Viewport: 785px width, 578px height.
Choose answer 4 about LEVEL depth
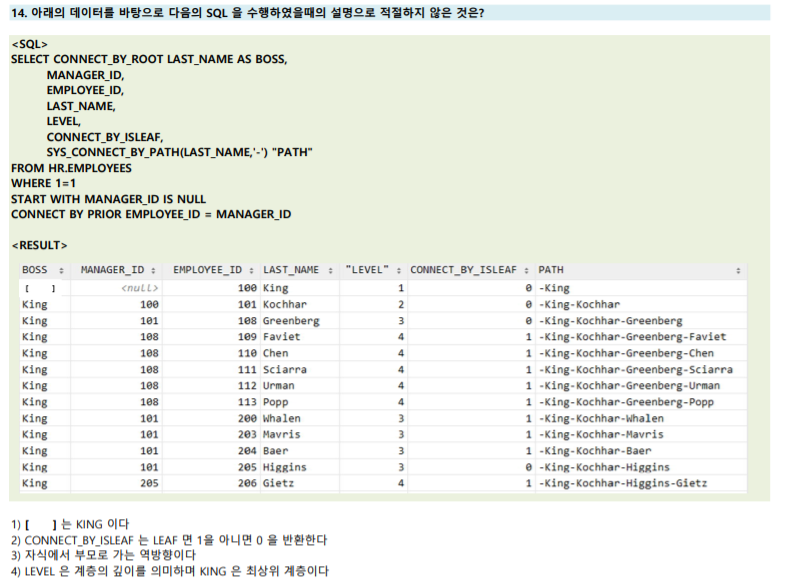pos(170,571)
